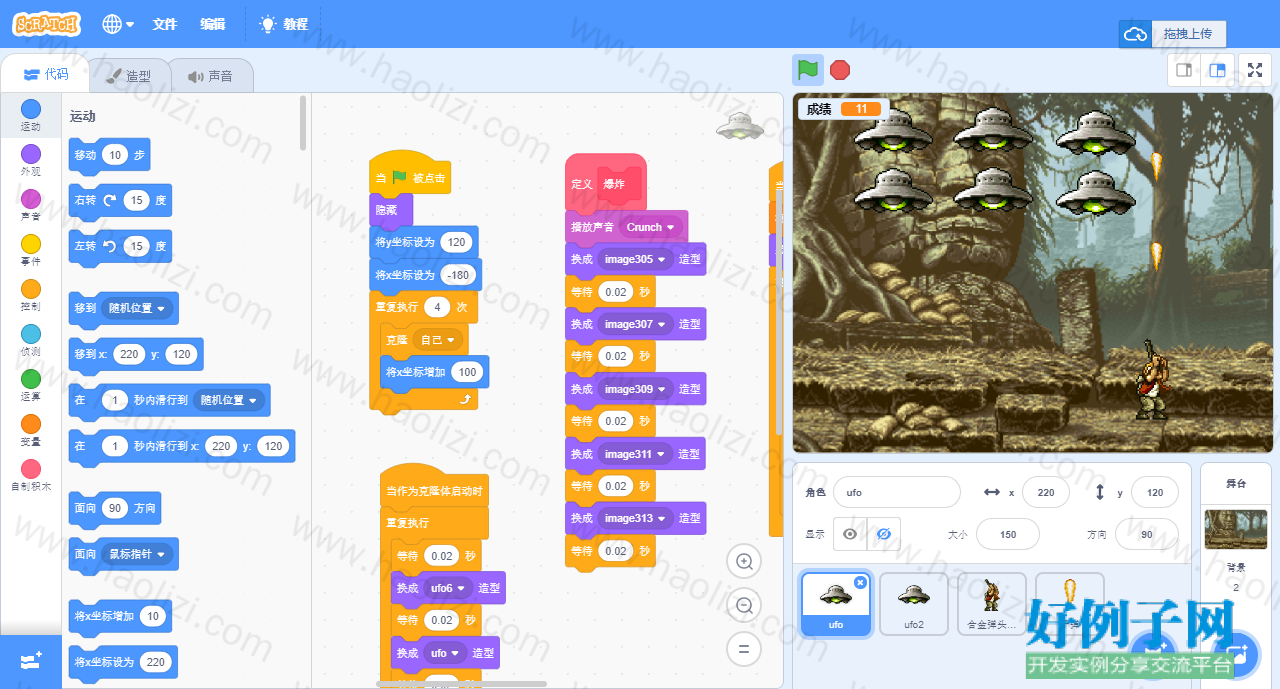Select the 变量 block category
Image resolution: width=1280 pixels, height=689 pixels.
pyautogui.click(x=31, y=430)
